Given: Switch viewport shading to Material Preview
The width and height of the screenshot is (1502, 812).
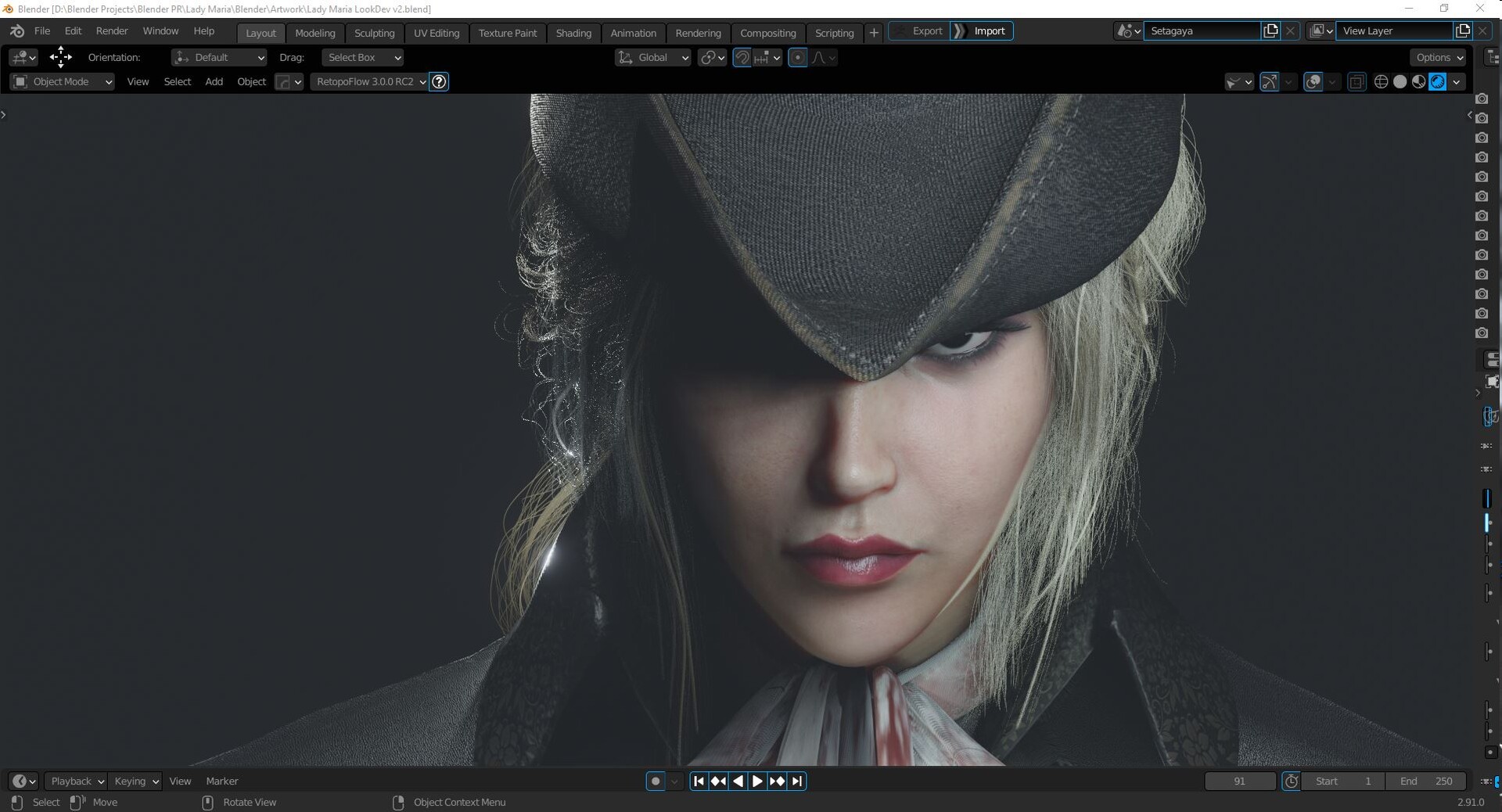Looking at the screenshot, I should pyautogui.click(x=1419, y=81).
